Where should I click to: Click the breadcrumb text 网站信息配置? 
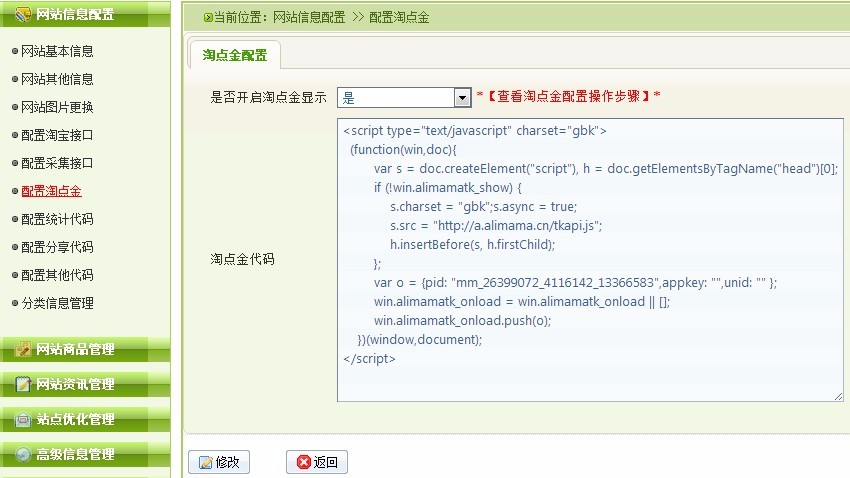click(x=309, y=18)
